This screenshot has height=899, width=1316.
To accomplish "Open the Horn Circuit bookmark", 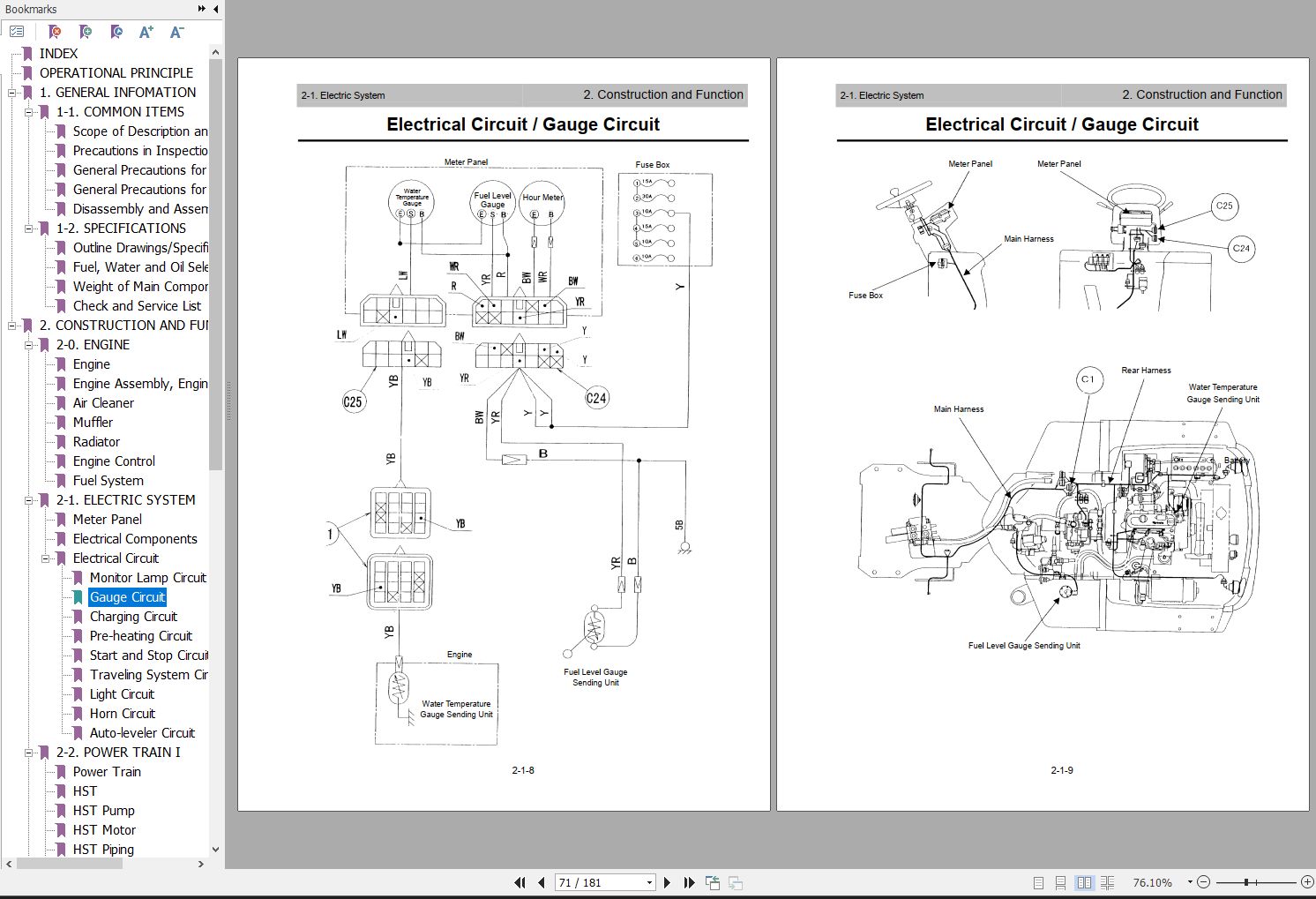I will tap(122, 713).
